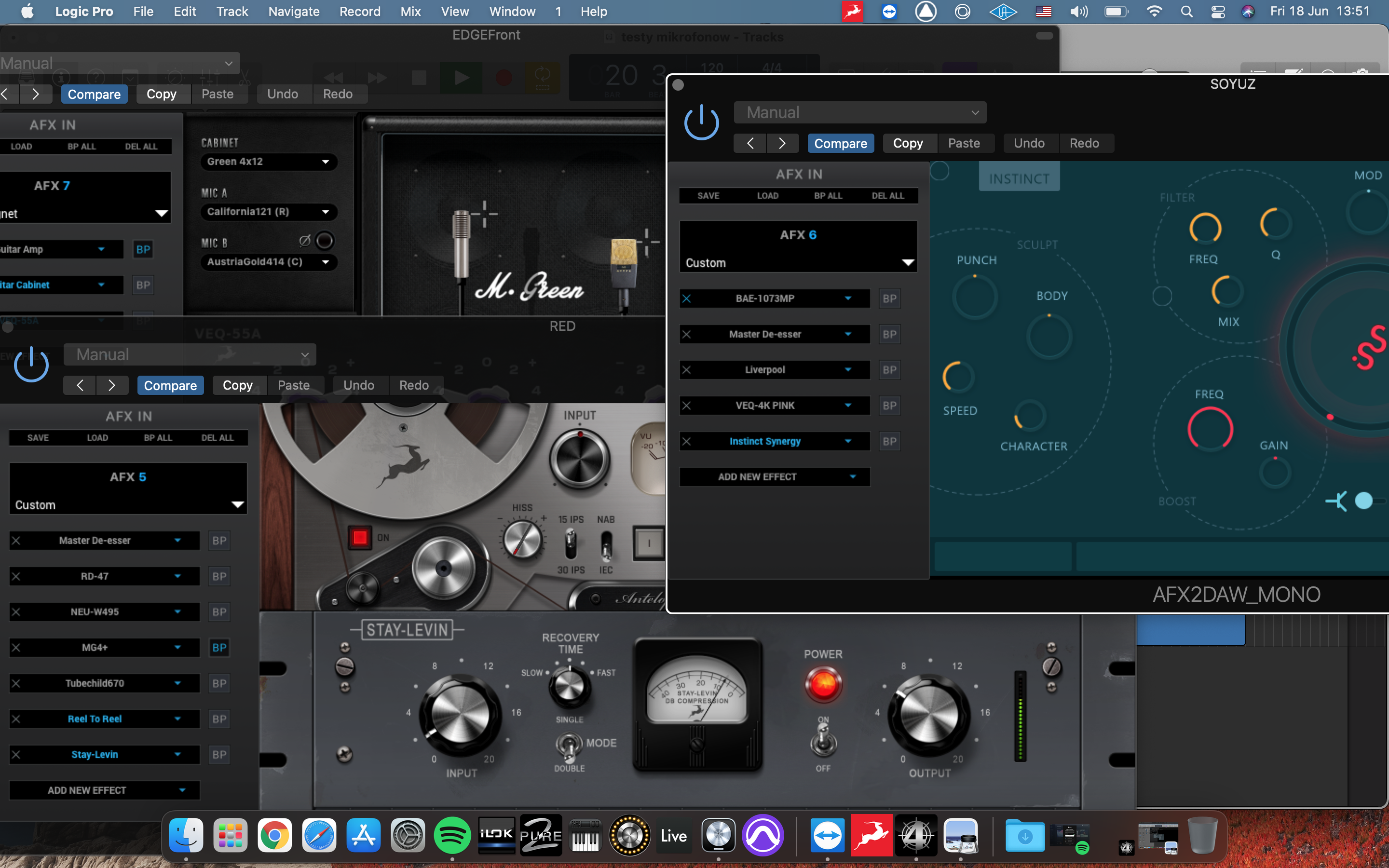Open the Track menu

coord(232,12)
